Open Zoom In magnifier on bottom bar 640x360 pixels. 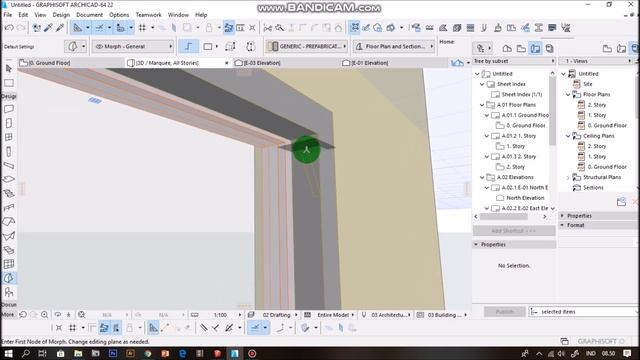44,315
